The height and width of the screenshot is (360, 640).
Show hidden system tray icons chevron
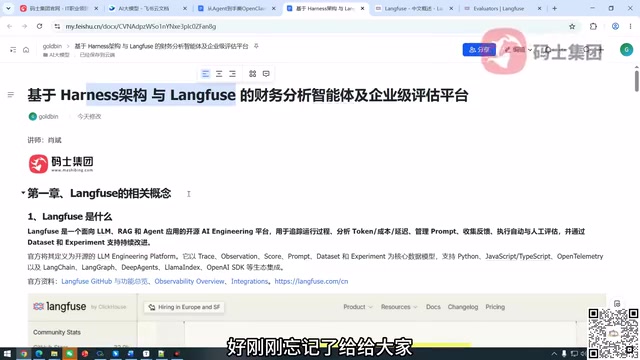pos(554,354)
